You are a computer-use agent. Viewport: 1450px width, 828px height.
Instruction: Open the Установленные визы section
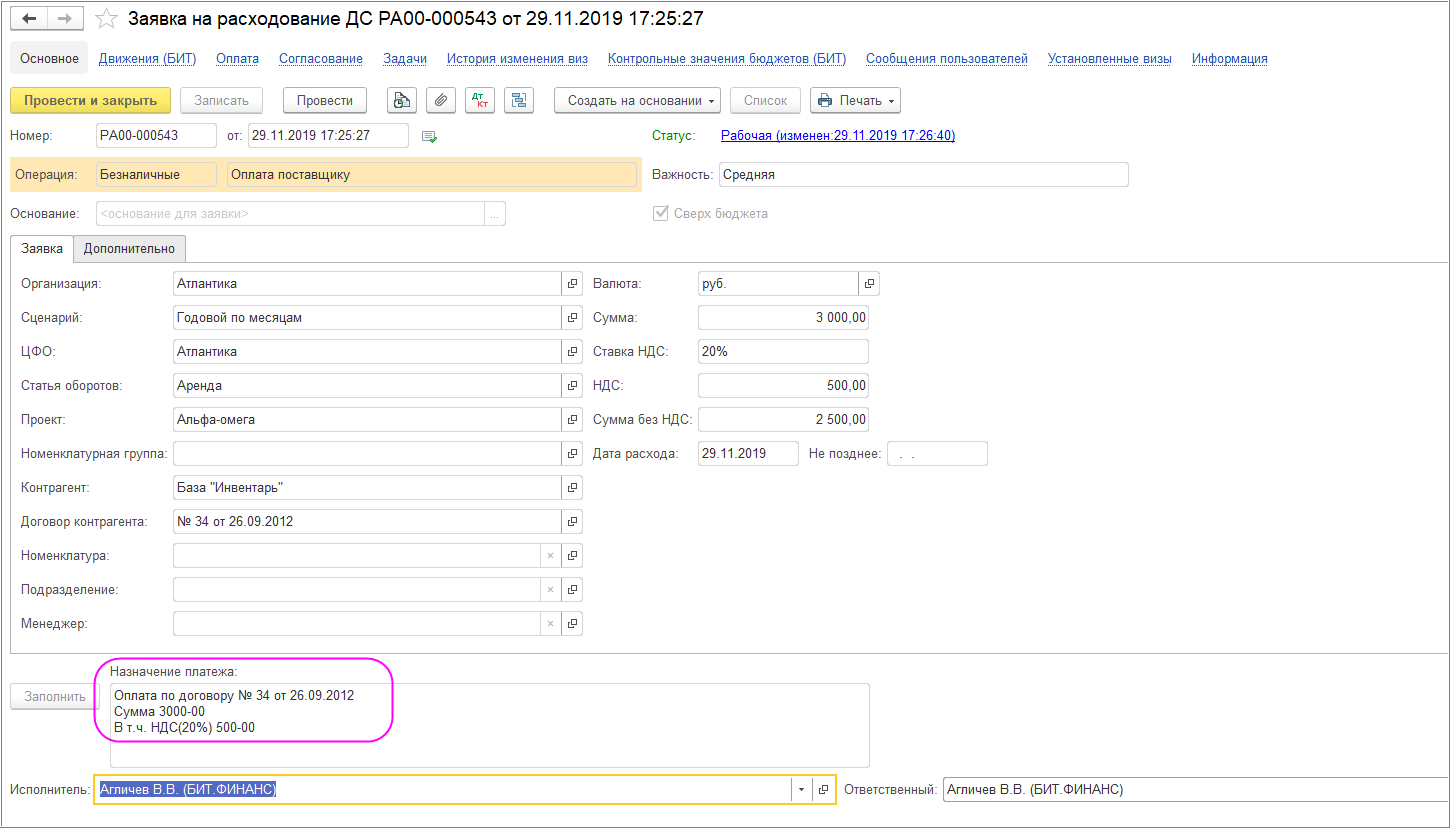tap(1110, 59)
